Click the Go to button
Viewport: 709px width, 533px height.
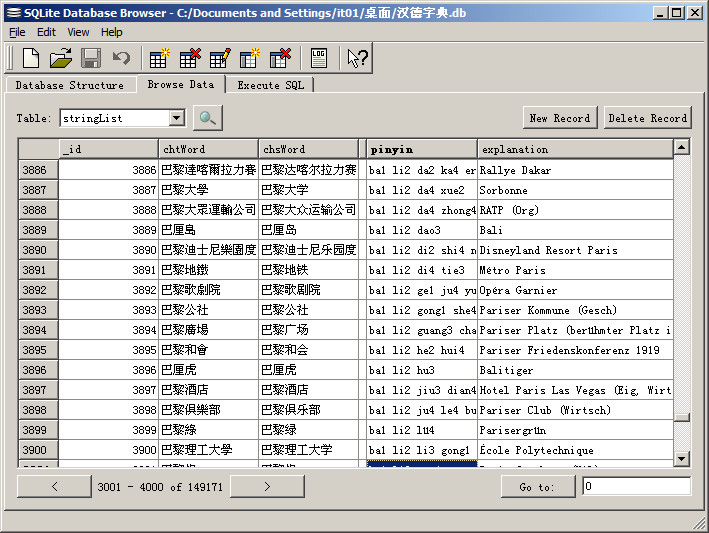coord(538,487)
